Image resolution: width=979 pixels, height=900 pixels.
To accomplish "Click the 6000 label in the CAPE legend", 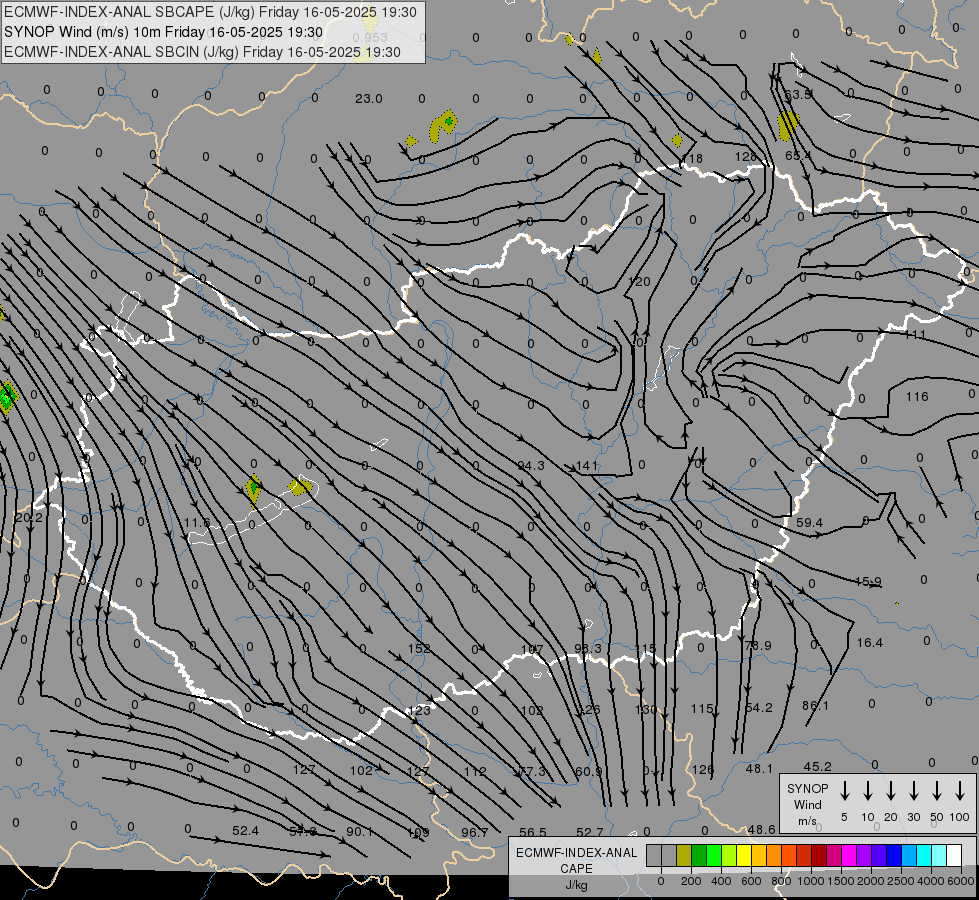I will [x=962, y=881].
